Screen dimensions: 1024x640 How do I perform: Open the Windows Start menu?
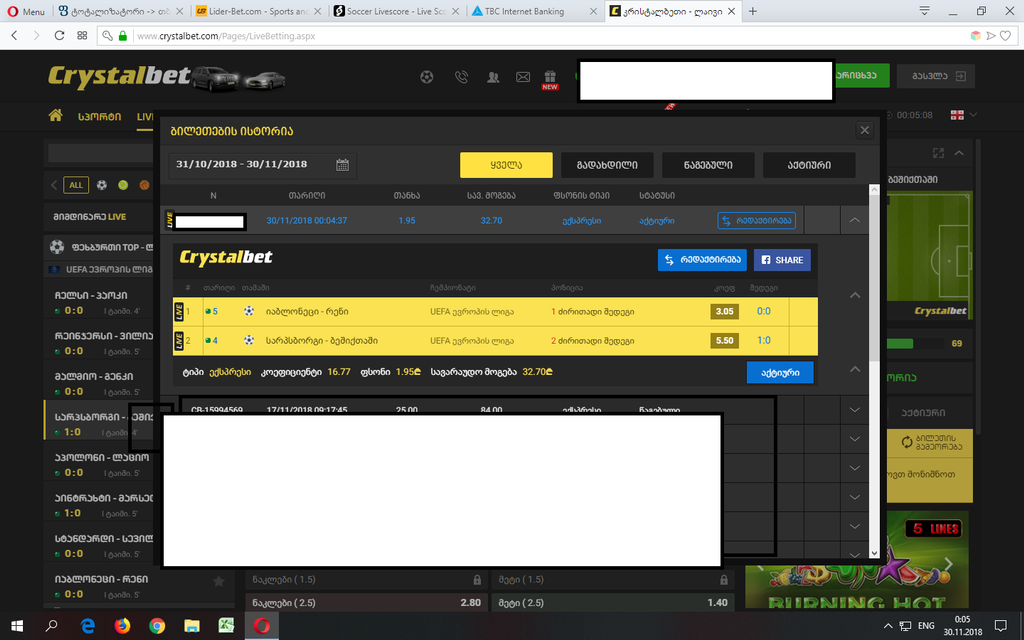pyautogui.click(x=17, y=626)
